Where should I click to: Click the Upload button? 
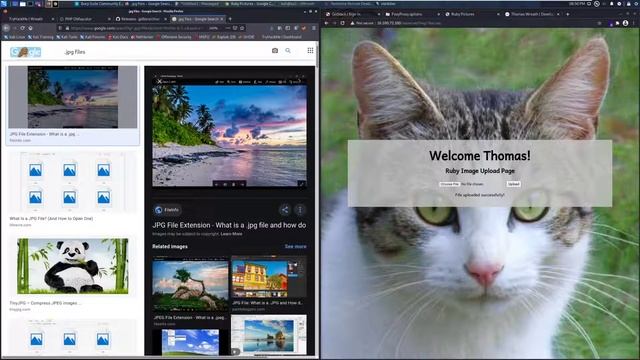pos(513,184)
